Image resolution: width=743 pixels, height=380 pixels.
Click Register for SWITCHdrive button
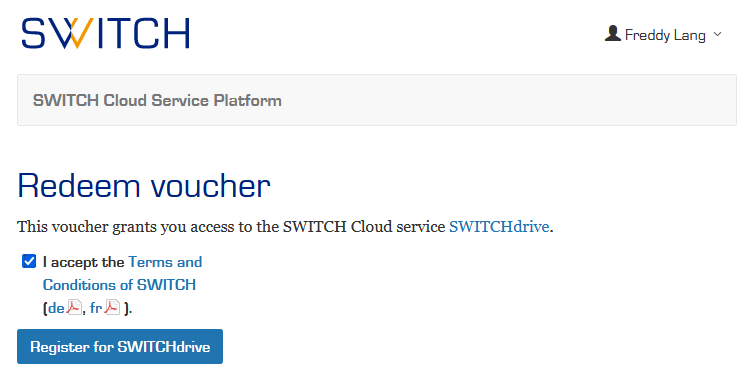click(120, 346)
